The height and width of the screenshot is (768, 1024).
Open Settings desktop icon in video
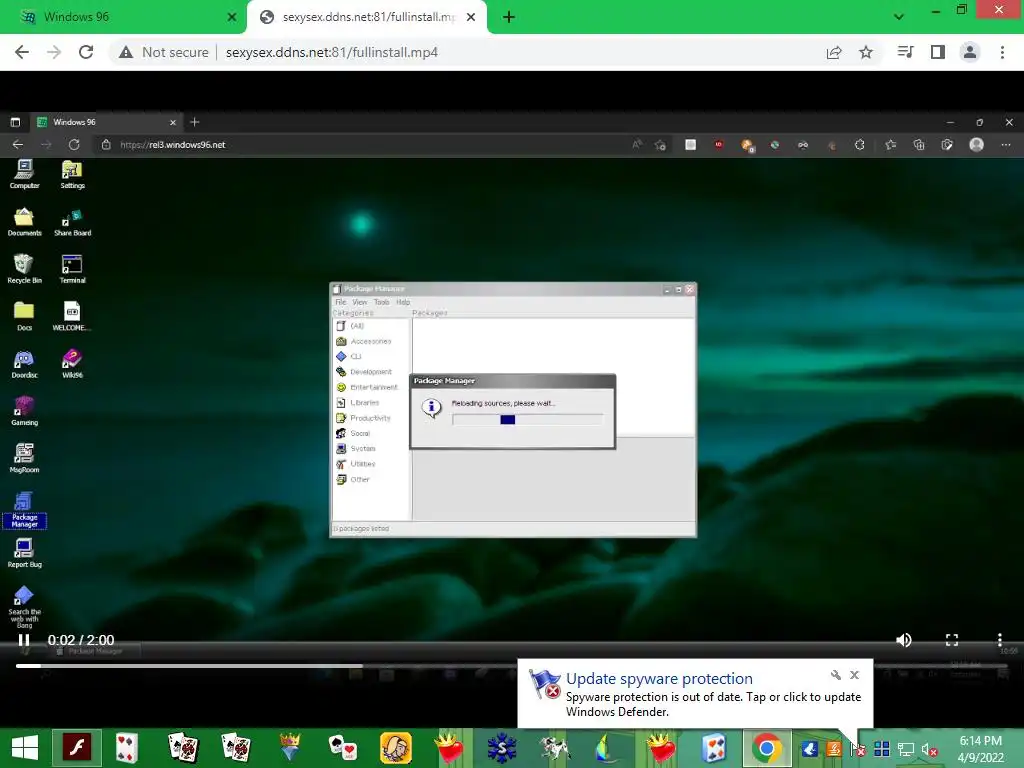pyautogui.click(x=72, y=174)
